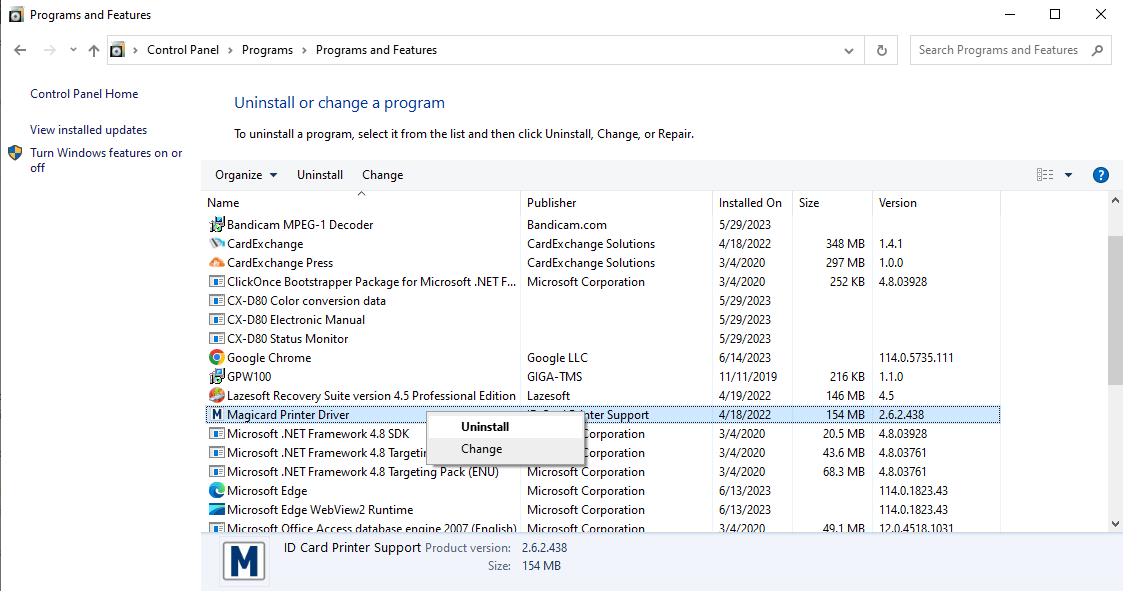Click the search magnifier icon
1123x591 pixels.
tap(1097, 50)
